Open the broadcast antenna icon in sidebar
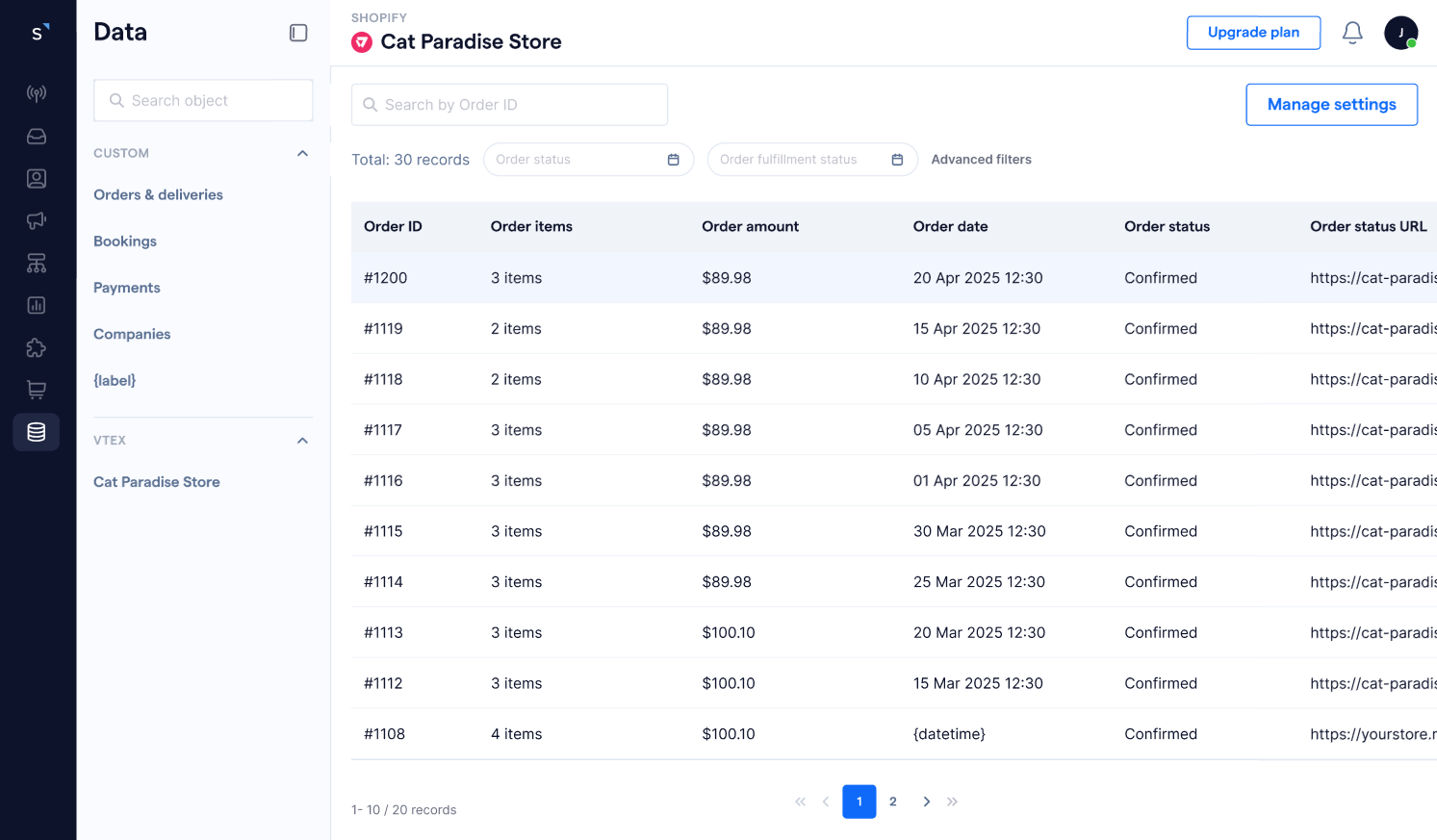This screenshot has width=1437, height=840. coord(37,93)
